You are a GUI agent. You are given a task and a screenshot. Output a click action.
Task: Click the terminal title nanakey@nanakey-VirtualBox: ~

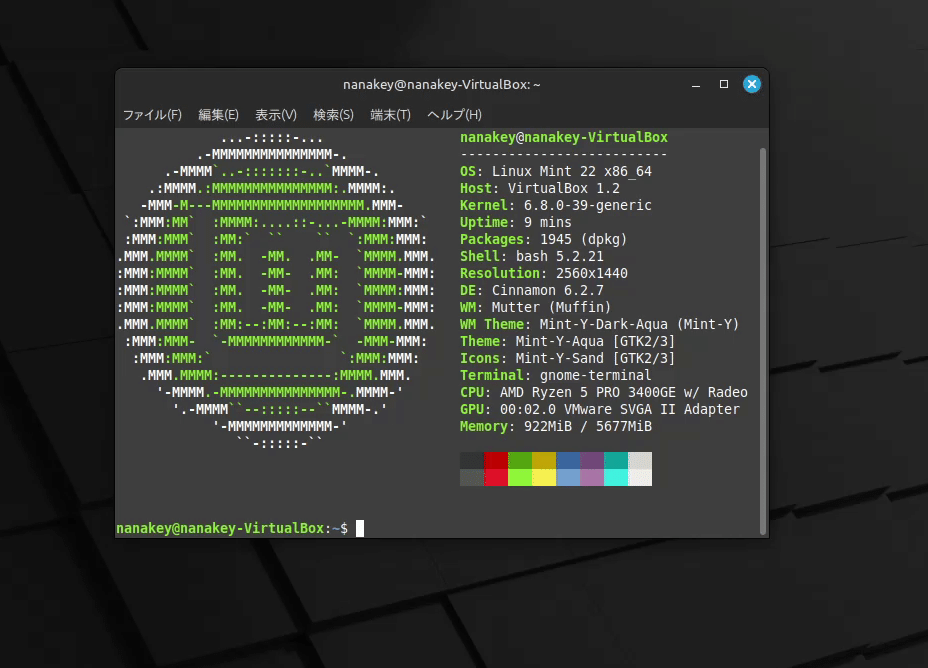442,85
